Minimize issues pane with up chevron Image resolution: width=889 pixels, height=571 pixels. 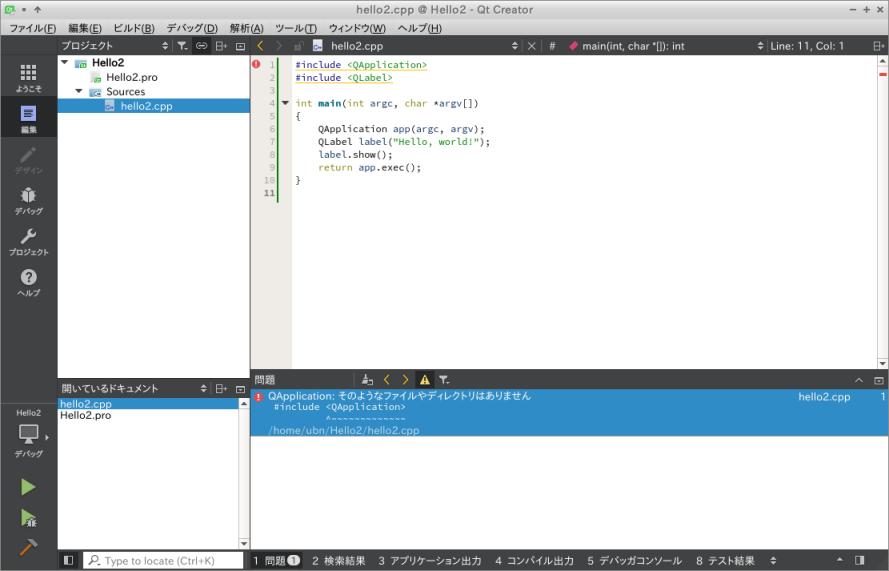tap(859, 380)
